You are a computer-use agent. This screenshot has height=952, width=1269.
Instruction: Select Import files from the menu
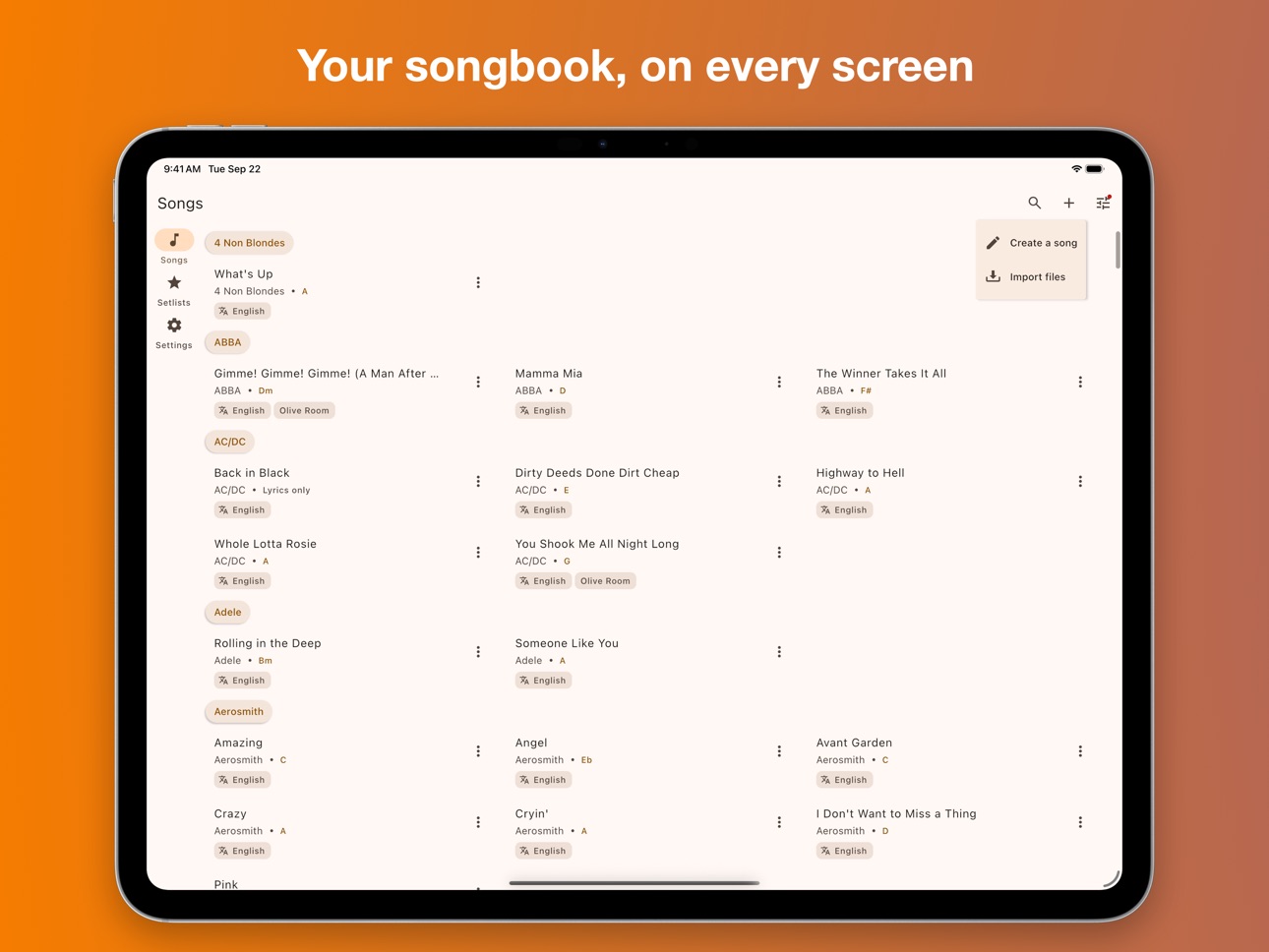click(1032, 277)
